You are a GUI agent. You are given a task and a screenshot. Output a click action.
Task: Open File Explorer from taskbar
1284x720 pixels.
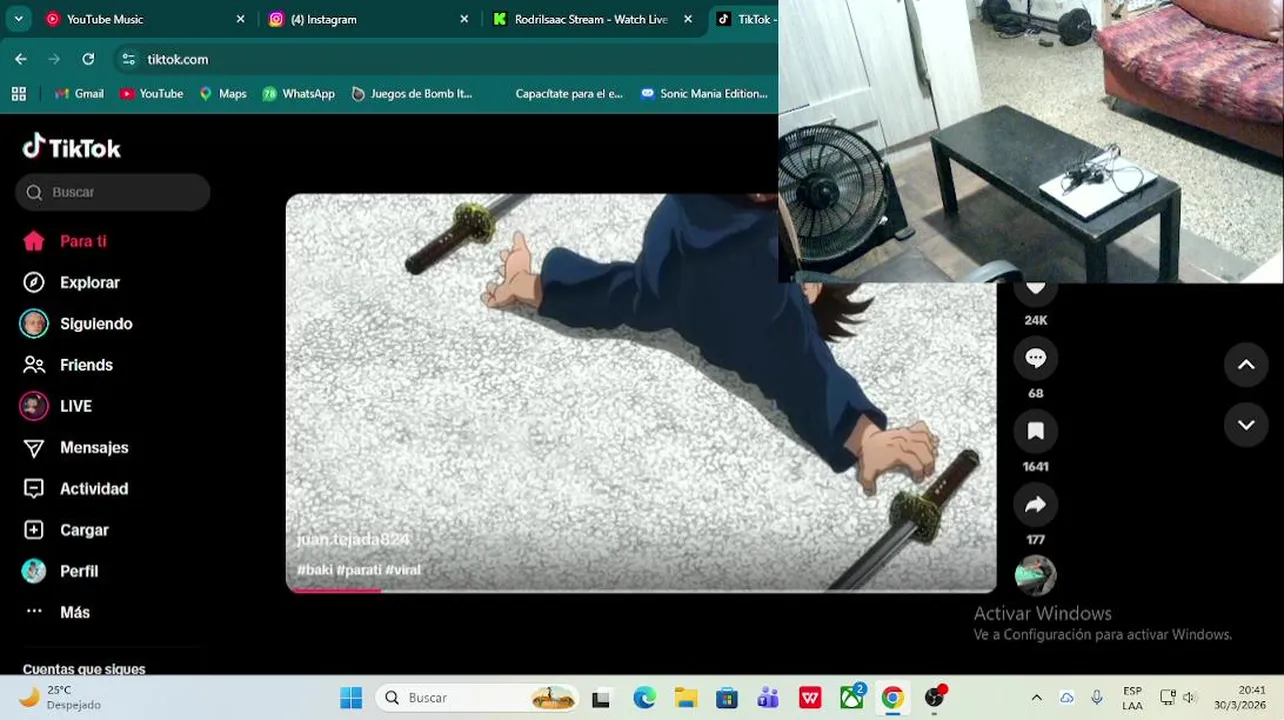tap(685, 698)
